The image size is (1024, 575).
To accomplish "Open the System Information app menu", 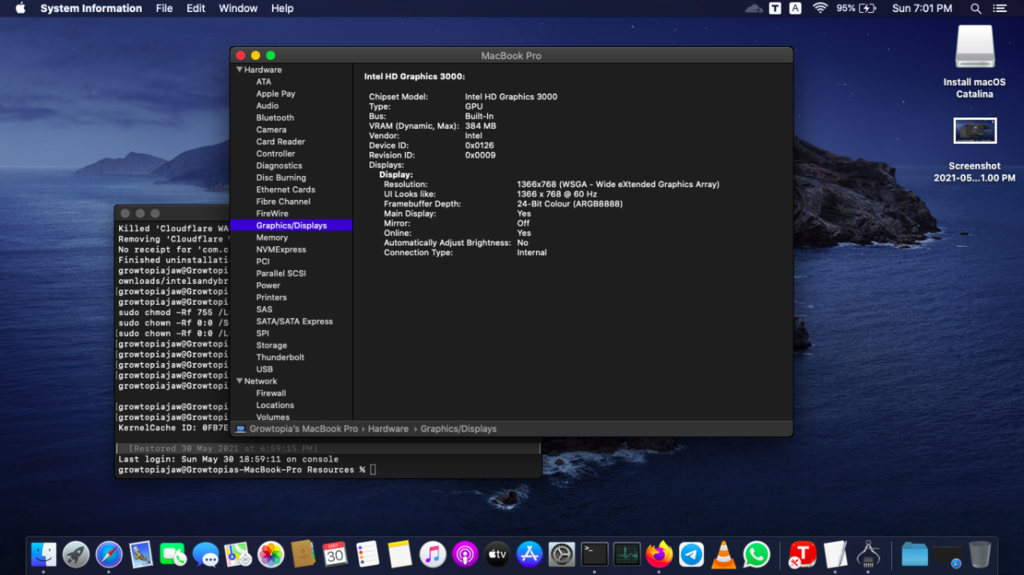I will pyautogui.click(x=91, y=8).
